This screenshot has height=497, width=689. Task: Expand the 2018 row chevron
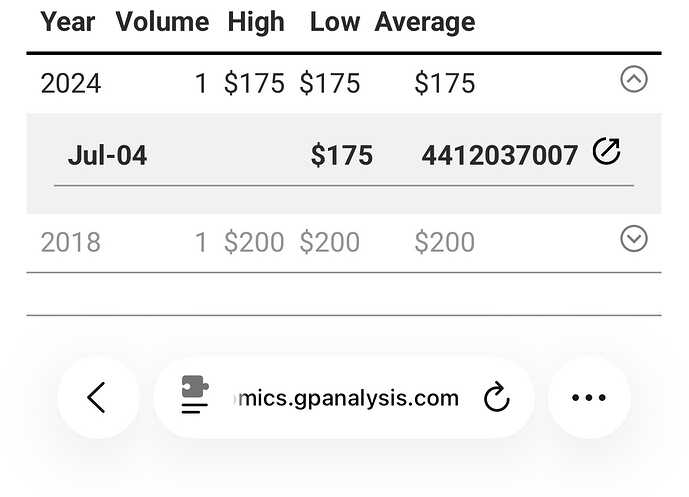[x=634, y=238]
